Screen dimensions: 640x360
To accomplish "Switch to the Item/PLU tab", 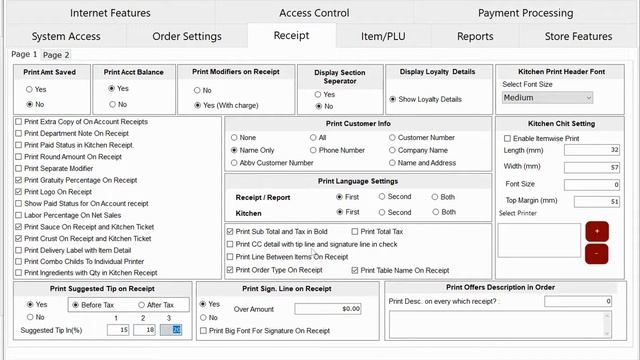I will point(383,36).
